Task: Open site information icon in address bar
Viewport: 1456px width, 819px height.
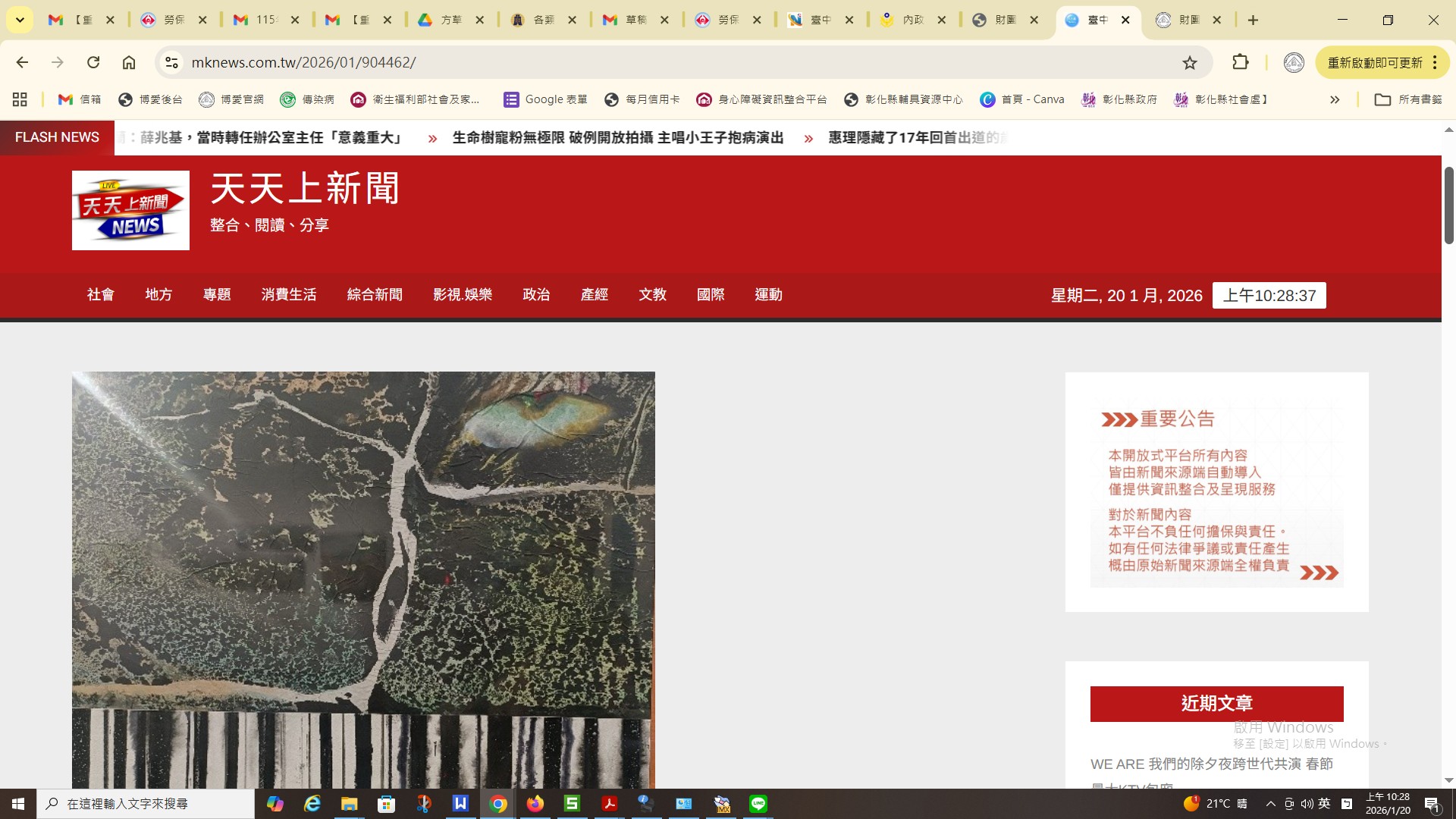Action: pos(172,62)
